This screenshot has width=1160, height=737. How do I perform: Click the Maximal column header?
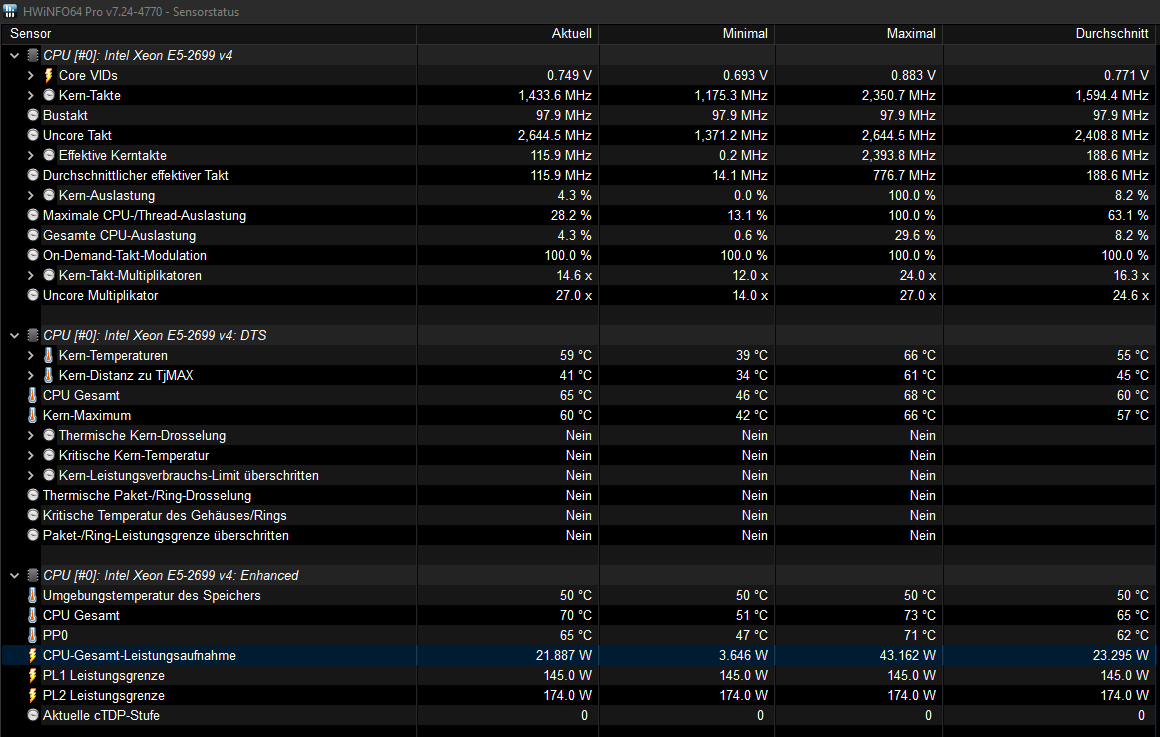(x=858, y=33)
